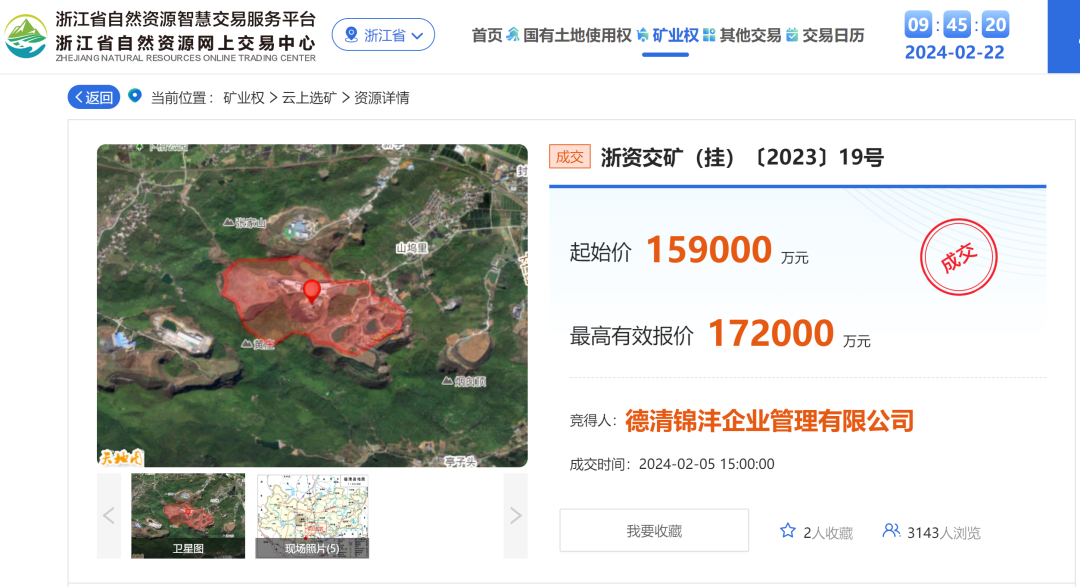Click the orange 成交 status tag
The height and width of the screenshot is (587, 1080).
[x=570, y=157]
